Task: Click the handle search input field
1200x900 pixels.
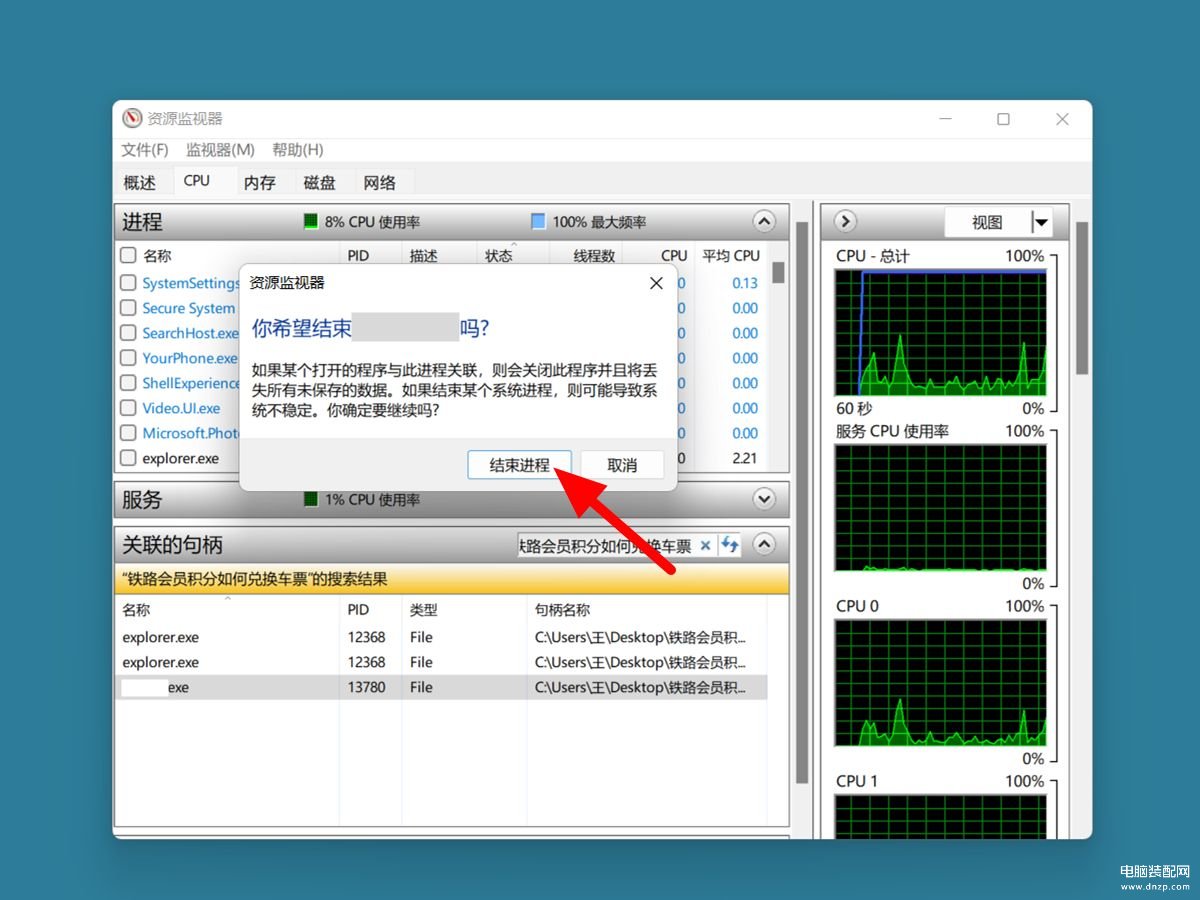Action: click(605, 545)
